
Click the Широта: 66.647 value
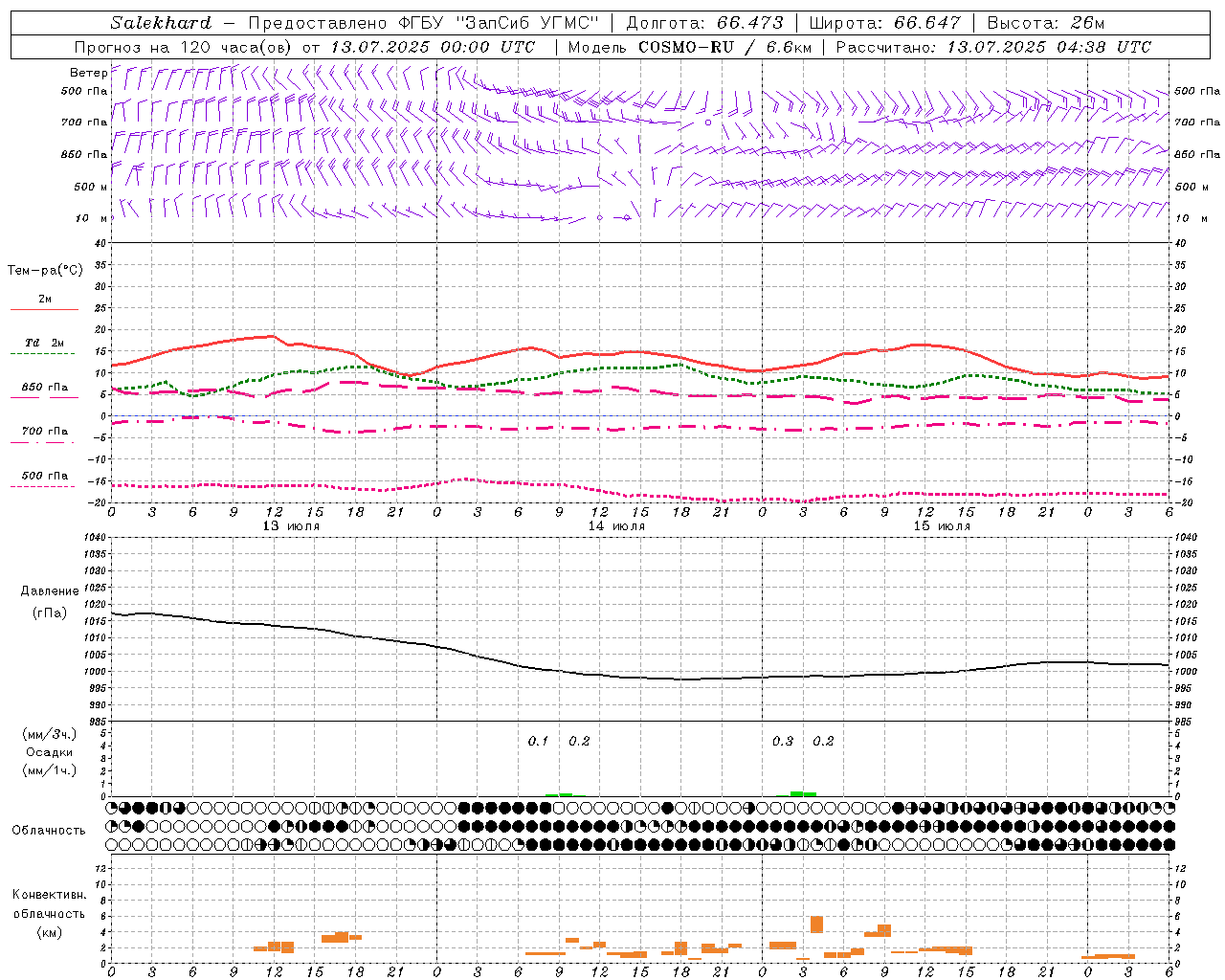coord(884,23)
